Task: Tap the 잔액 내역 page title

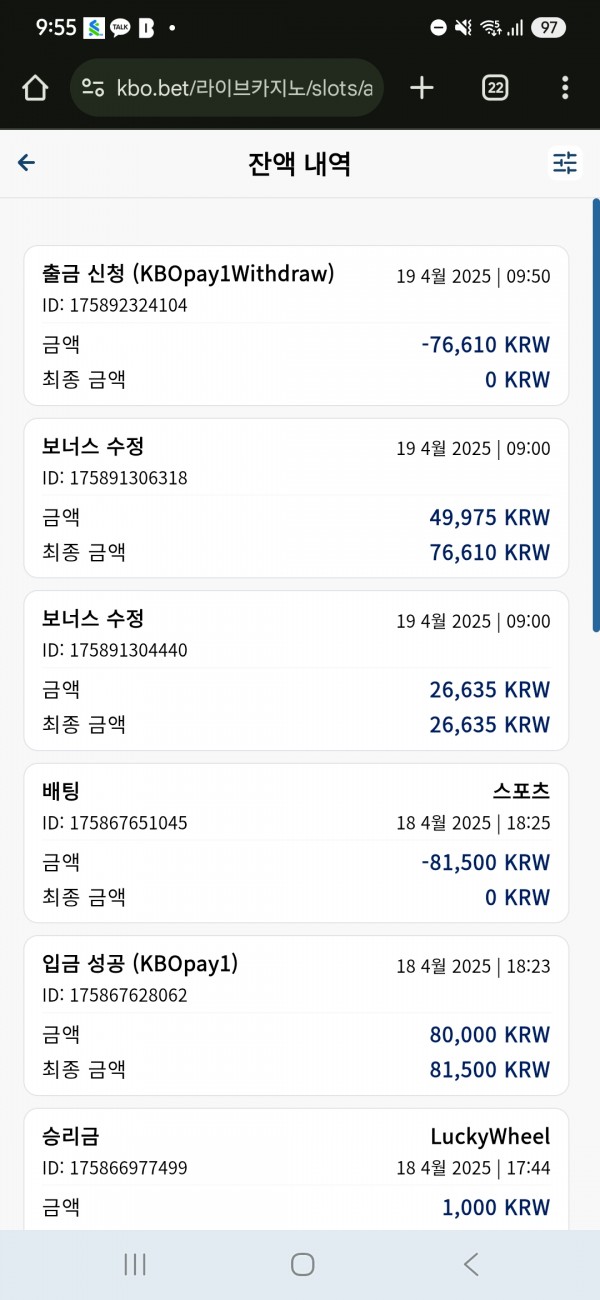Action: click(299, 164)
